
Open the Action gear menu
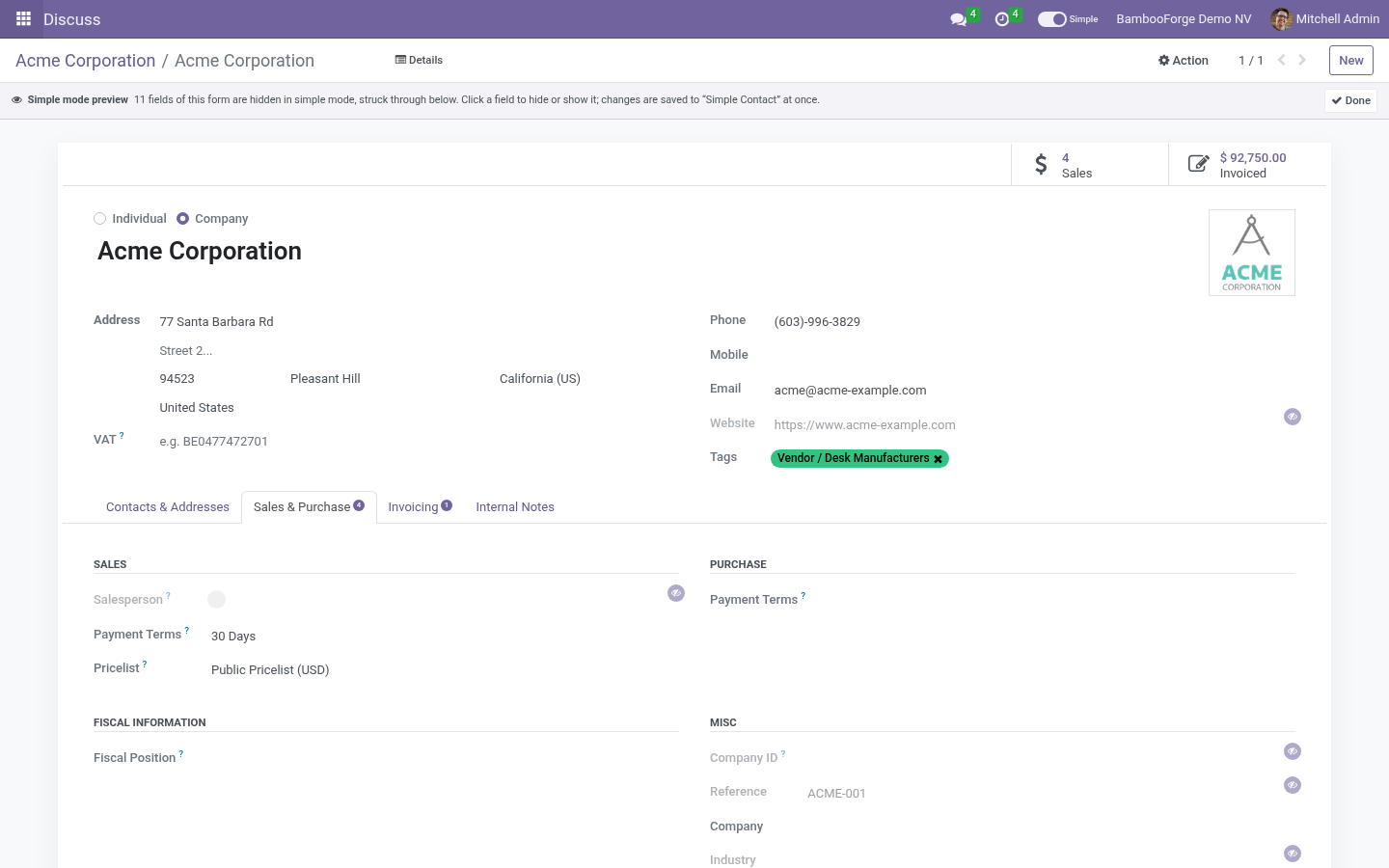(1184, 60)
